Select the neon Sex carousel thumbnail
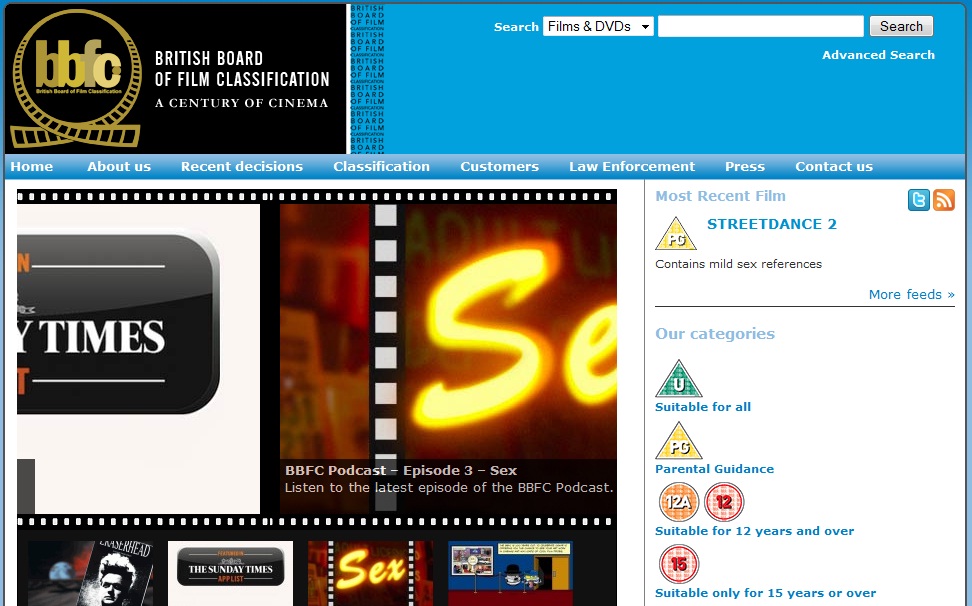The width and height of the screenshot is (972, 606). pos(371,573)
